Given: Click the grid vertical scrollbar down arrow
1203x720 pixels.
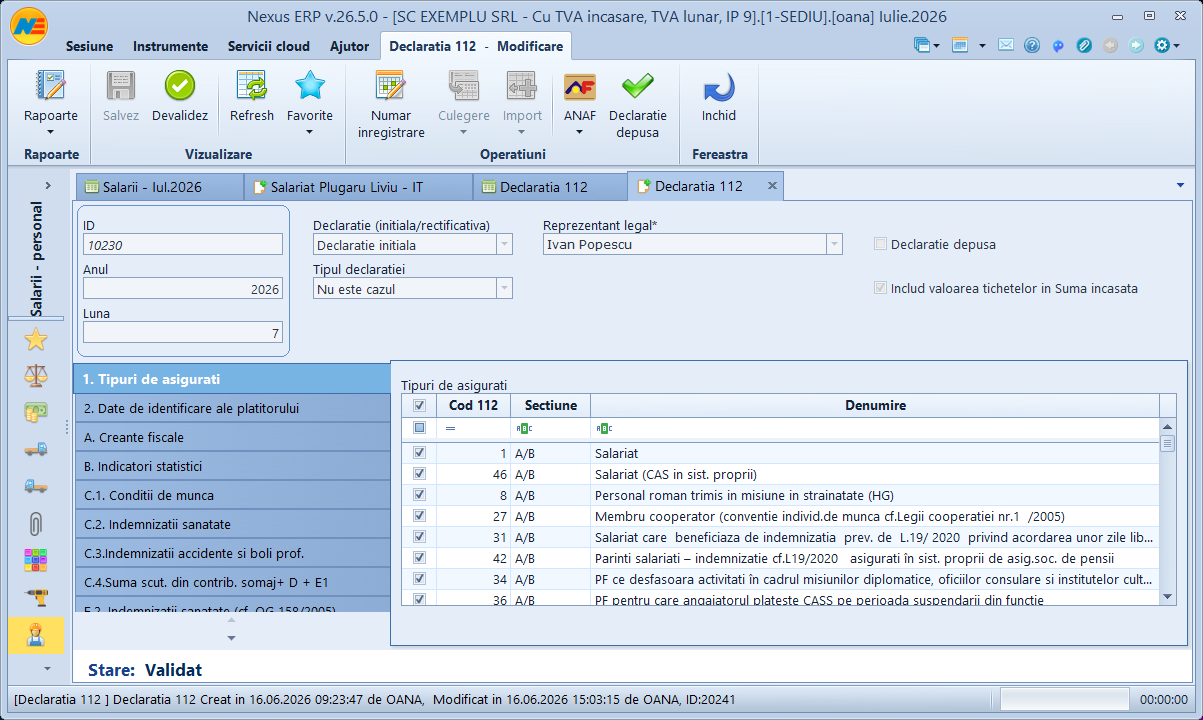Looking at the screenshot, I should pos(1168,596).
